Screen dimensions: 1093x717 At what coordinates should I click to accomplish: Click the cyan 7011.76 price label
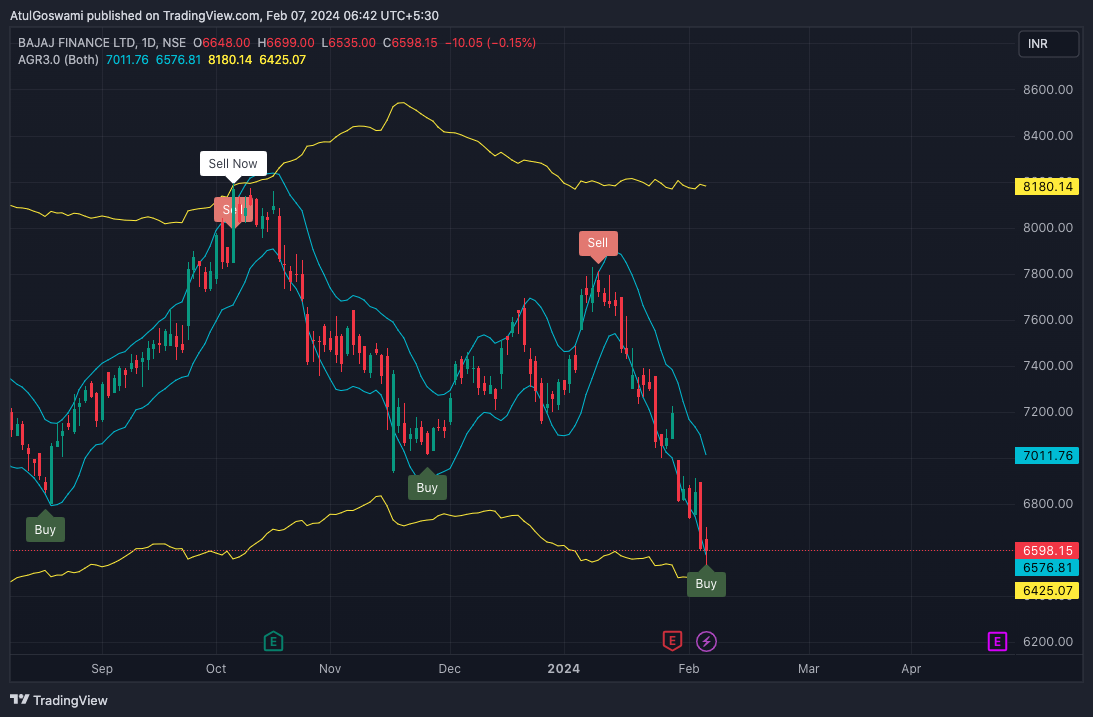[x=1047, y=456]
